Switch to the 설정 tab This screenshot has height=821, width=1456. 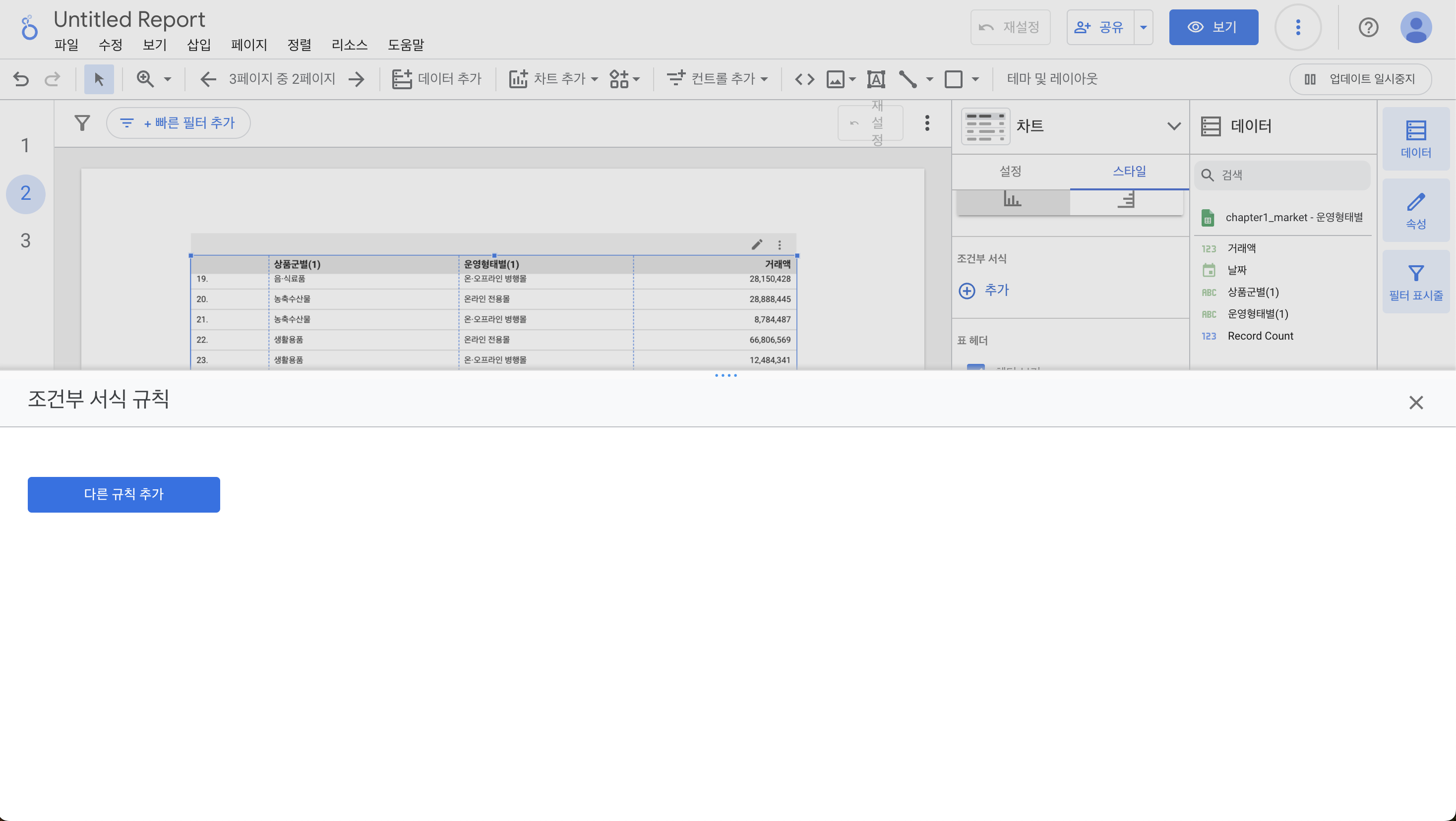[x=1010, y=171]
